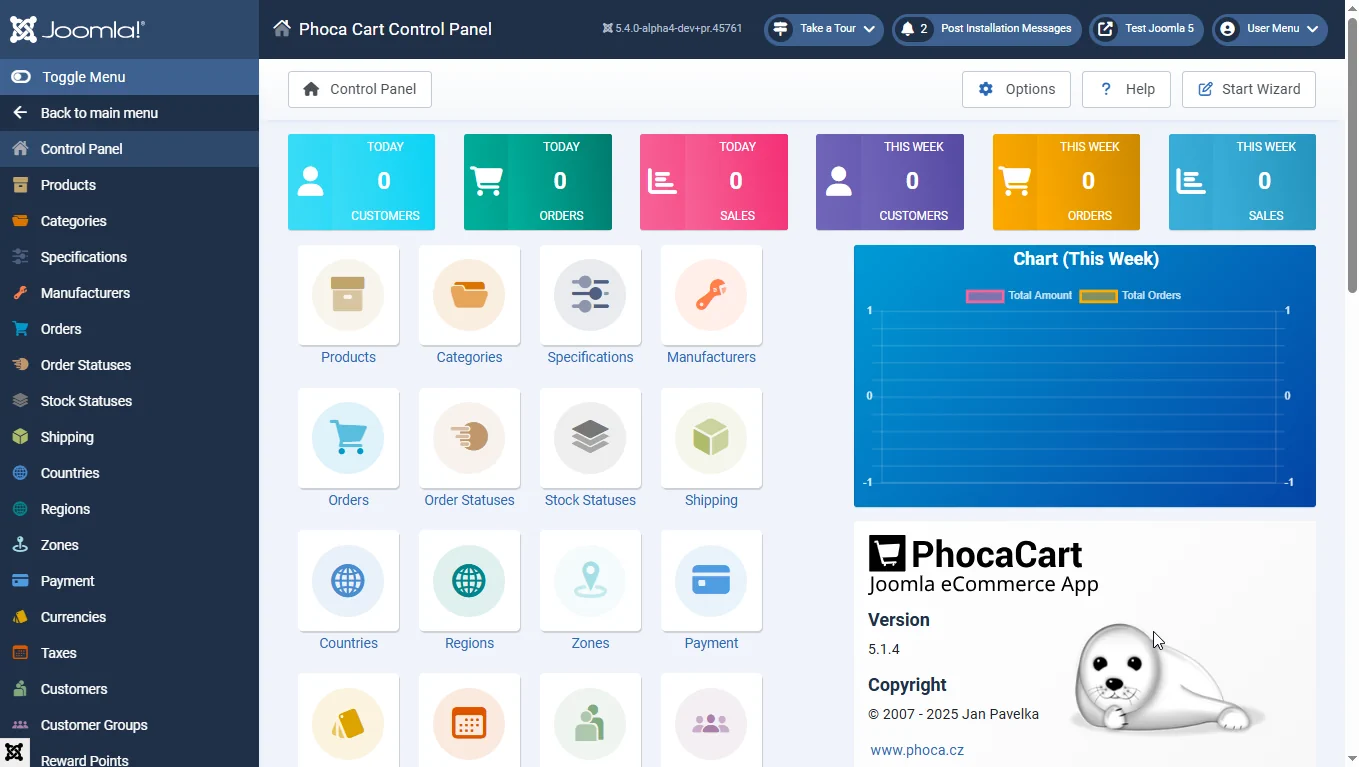The width and height of the screenshot is (1359, 767).
Task: Select Manufacturers in the sidebar menu
Action: [x=129, y=293]
